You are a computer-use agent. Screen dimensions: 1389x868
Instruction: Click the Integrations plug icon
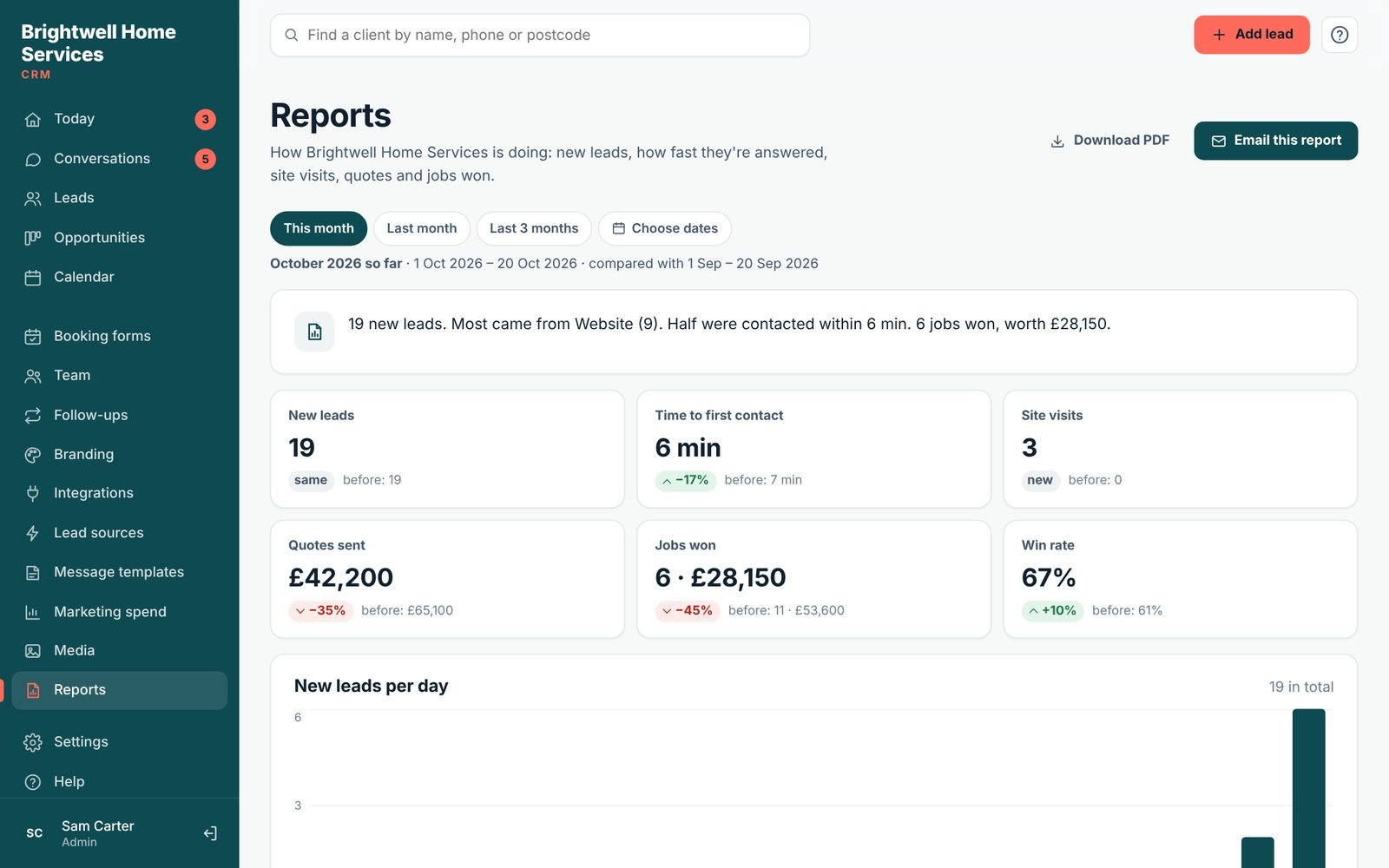33,493
